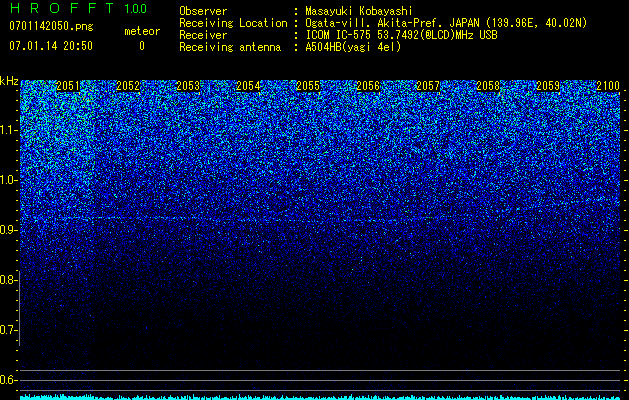The width and height of the screenshot is (629, 400).
Task: Click the 2057 time marker
Action: 428,86
